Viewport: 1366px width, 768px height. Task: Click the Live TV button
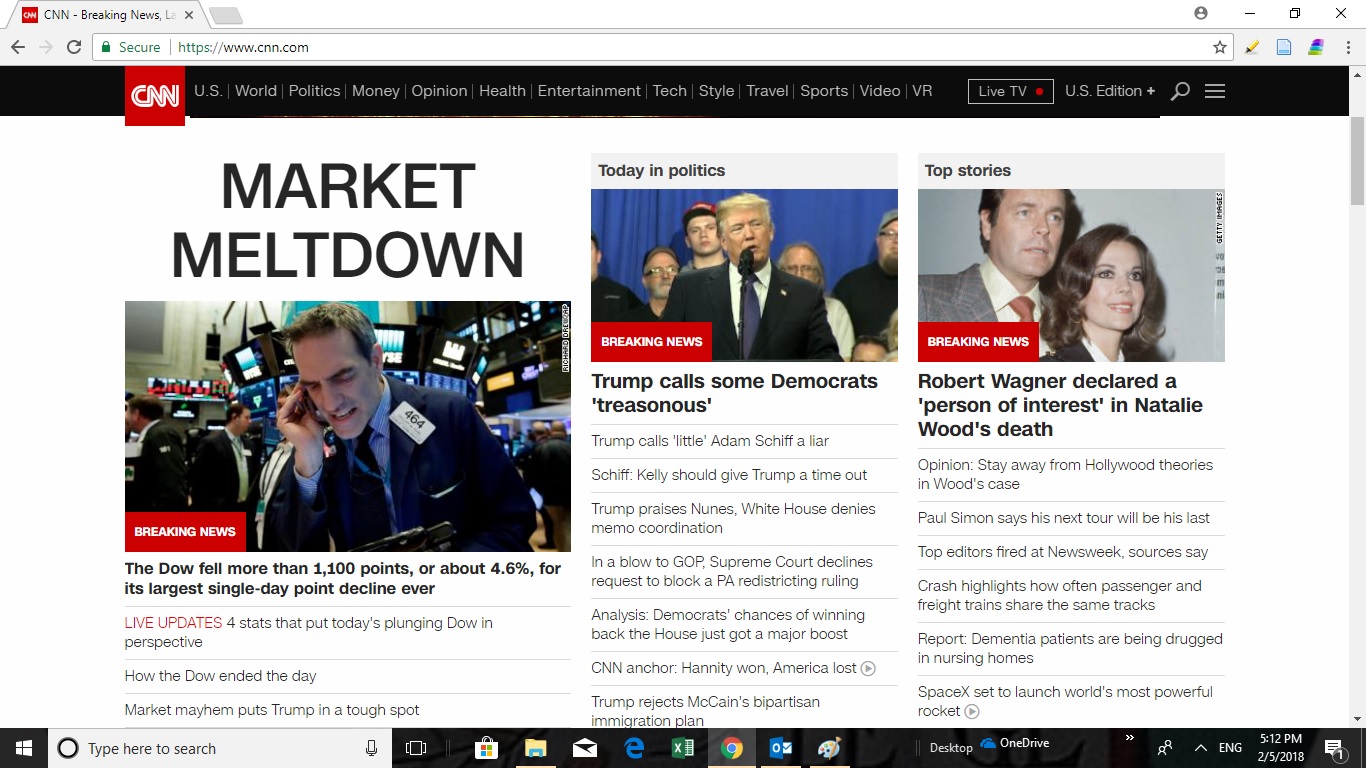click(x=1010, y=91)
